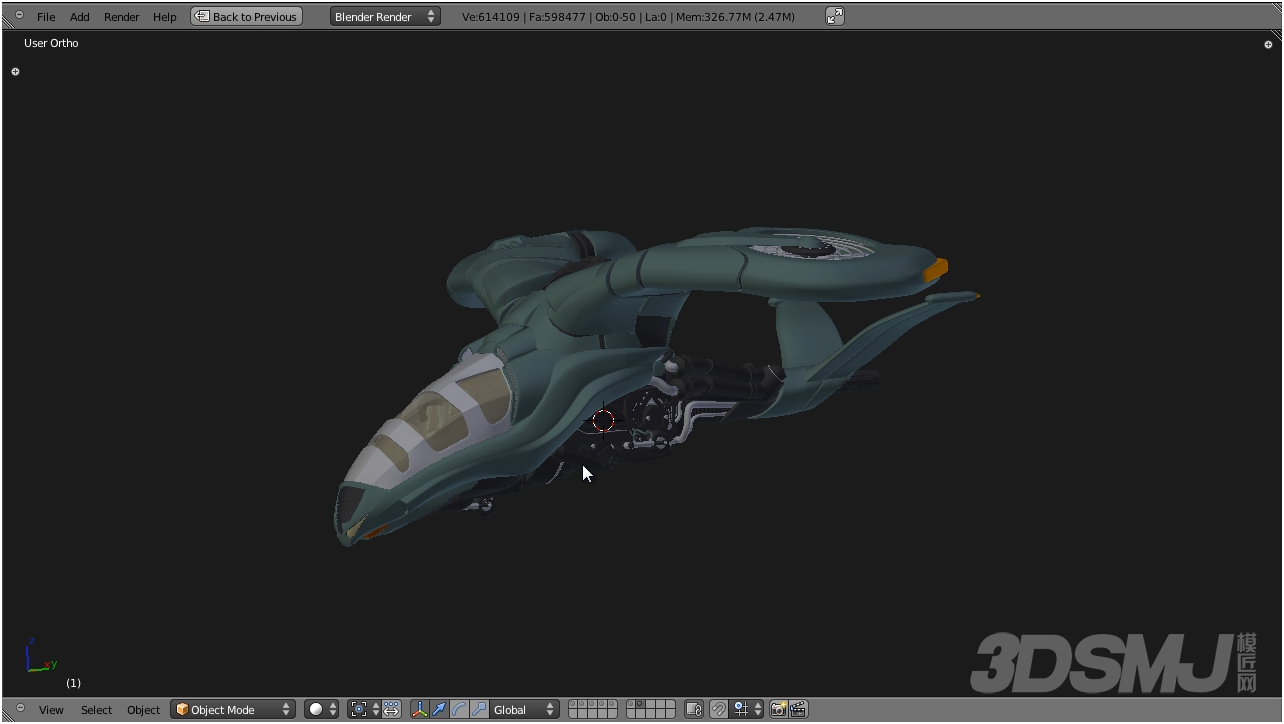Click OpenGL render animation clapper icon
The width and height of the screenshot is (1284, 724).
coord(798,709)
